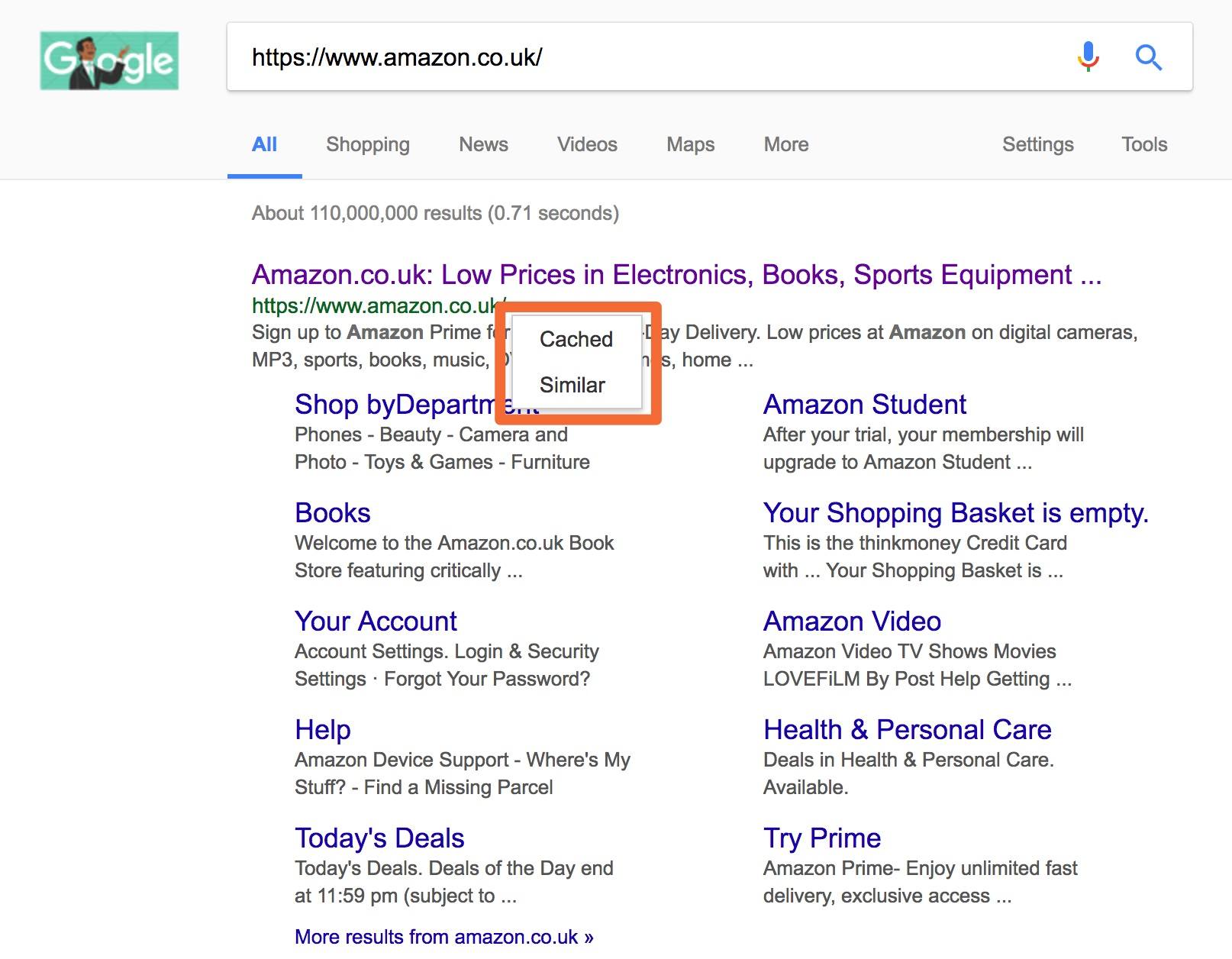1232x959 pixels.
Task: Open Amazon Student sitelink
Action: pyautogui.click(x=865, y=405)
